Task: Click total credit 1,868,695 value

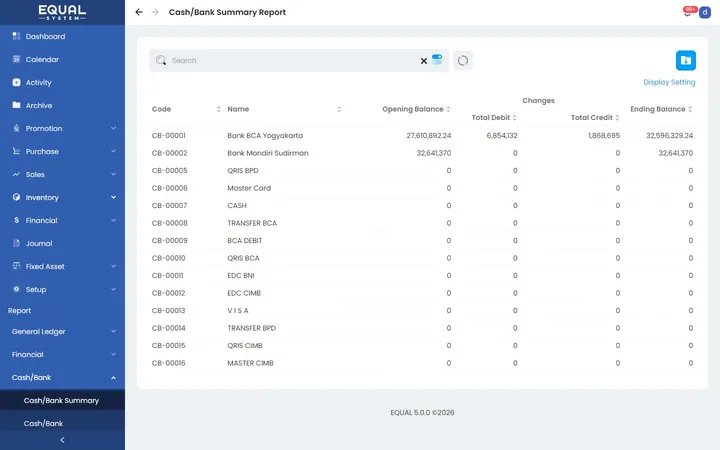Action: [x=604, y=135]
